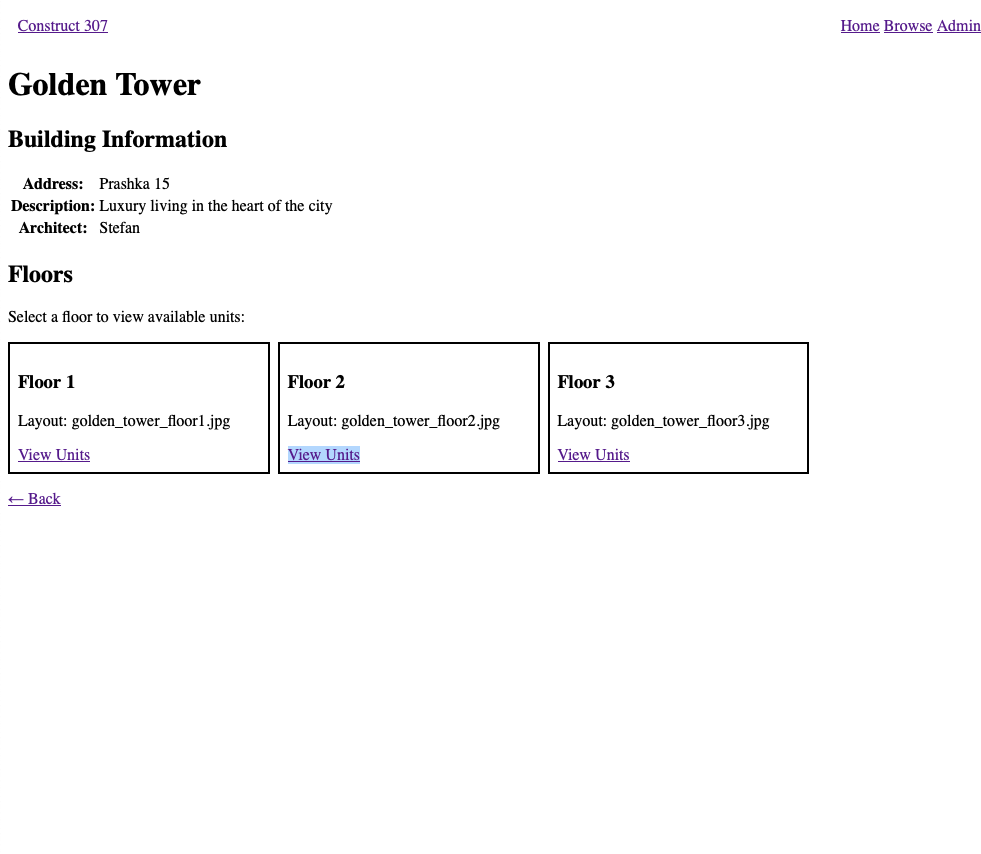981x854 pixels.
Task: Click the Floor 2 card title
Action: pos(316,382)
